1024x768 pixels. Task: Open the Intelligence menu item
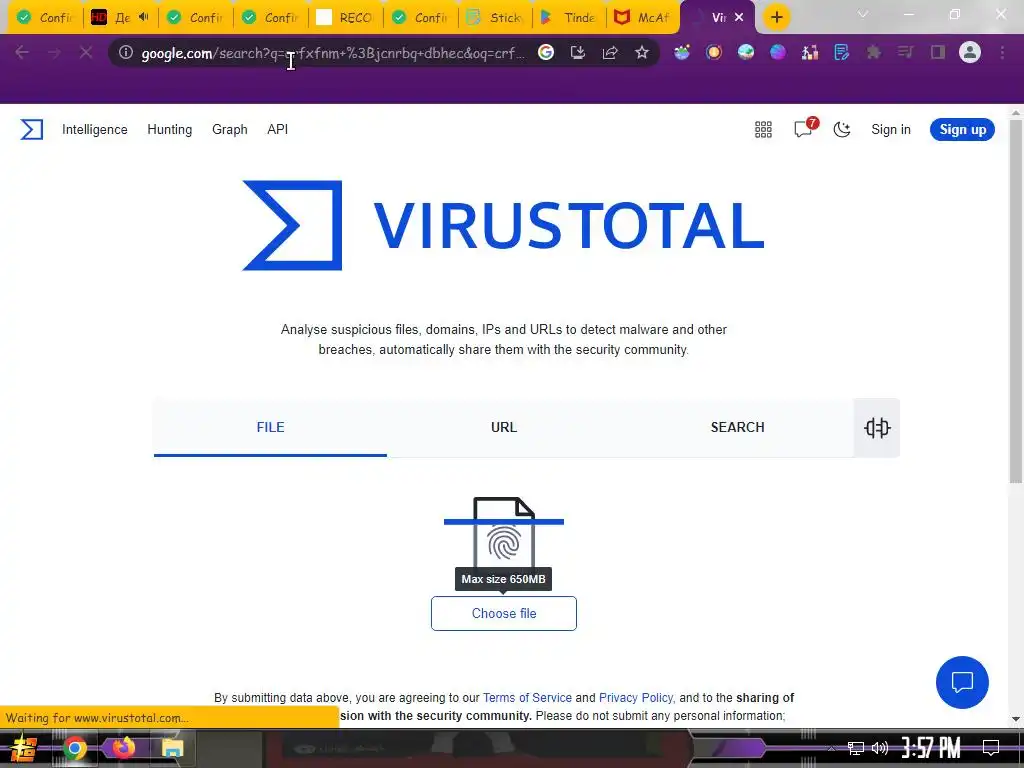point(95,129)
